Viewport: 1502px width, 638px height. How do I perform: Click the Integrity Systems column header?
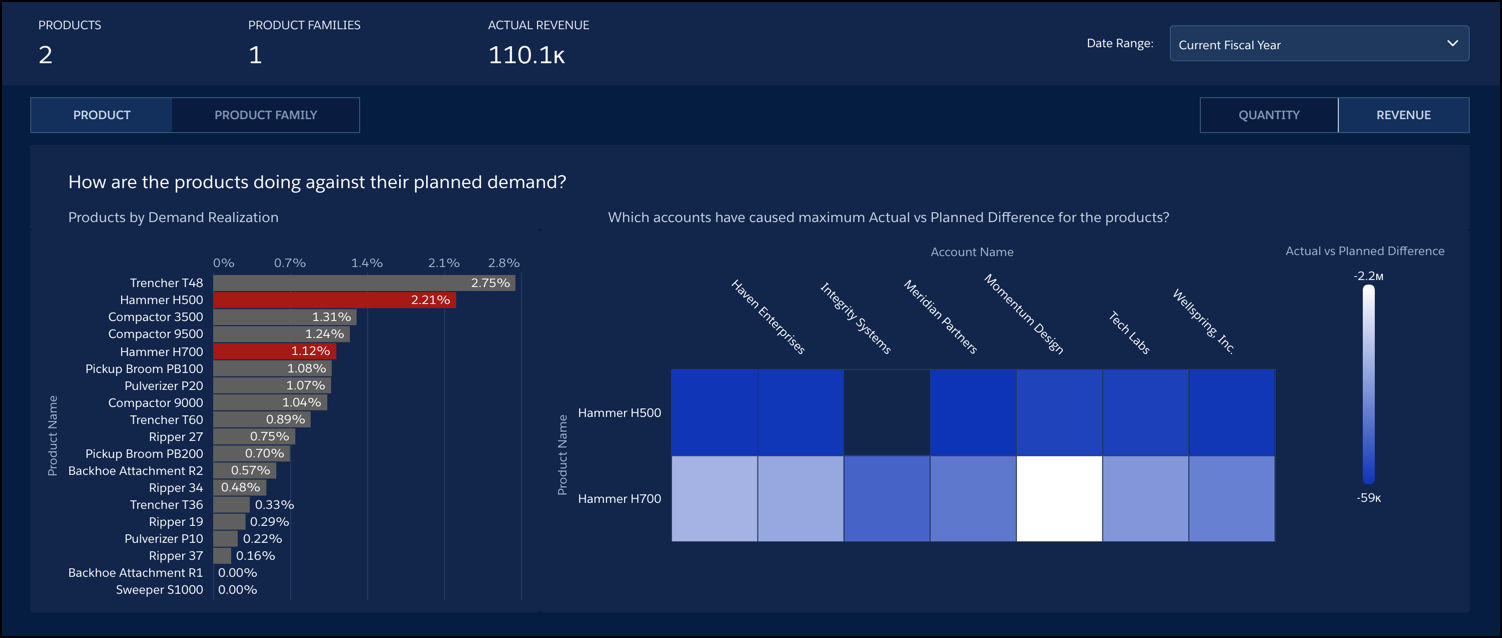(855, 318)
